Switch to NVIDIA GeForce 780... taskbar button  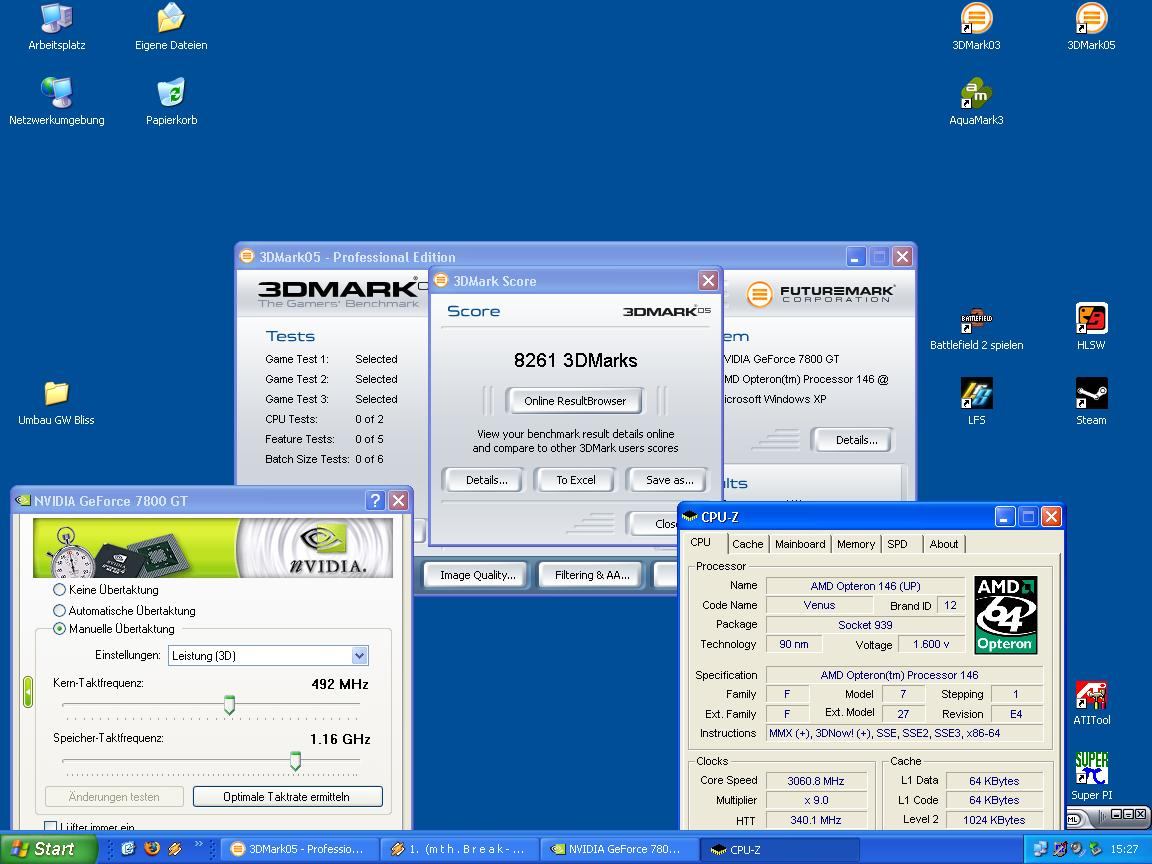(619, 849)
